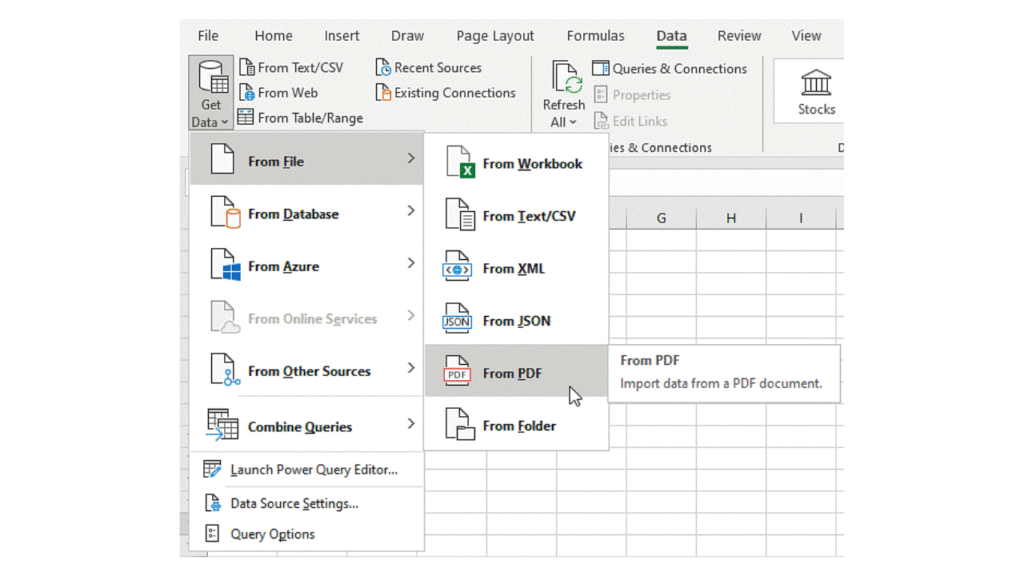Click the Recent Sources label
Viewport: 1024px width, 576px height.
click(x=438, y=67)
